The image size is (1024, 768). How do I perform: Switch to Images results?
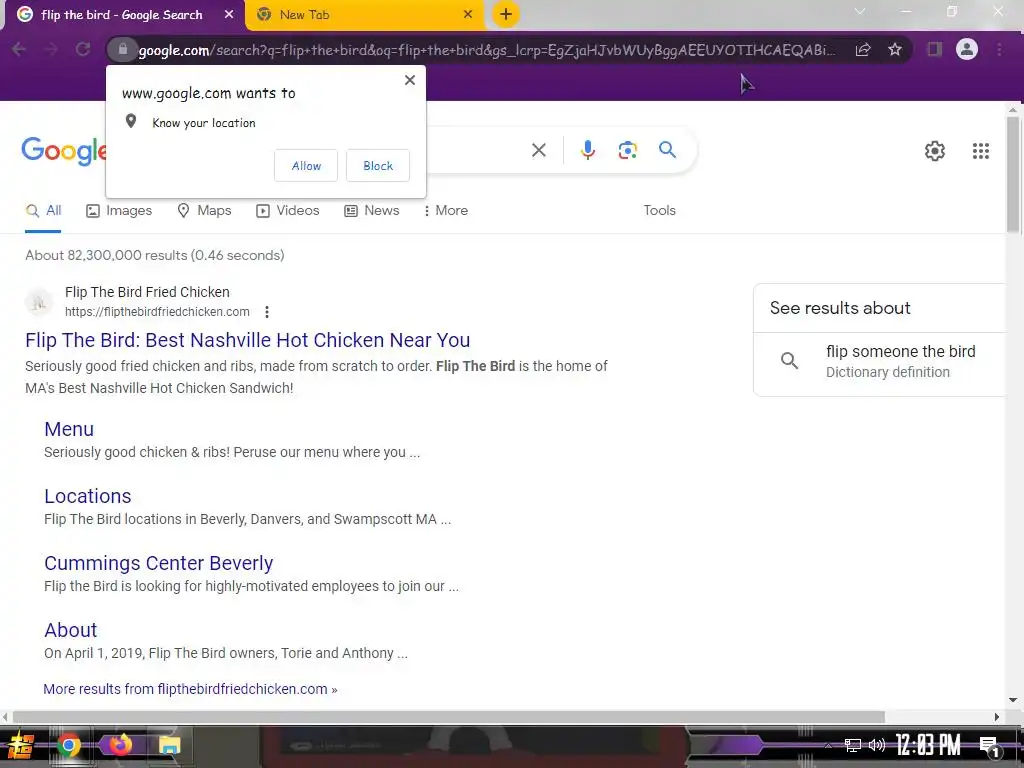[119, 210]
